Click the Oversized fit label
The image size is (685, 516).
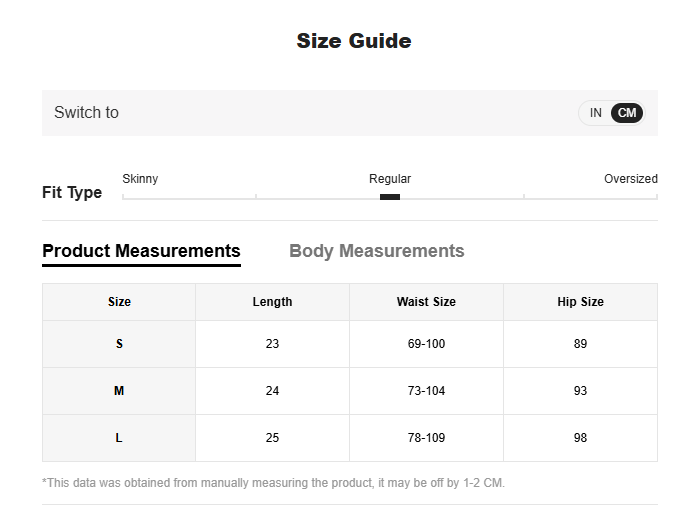pyautogui.click(x=630, y=179)
